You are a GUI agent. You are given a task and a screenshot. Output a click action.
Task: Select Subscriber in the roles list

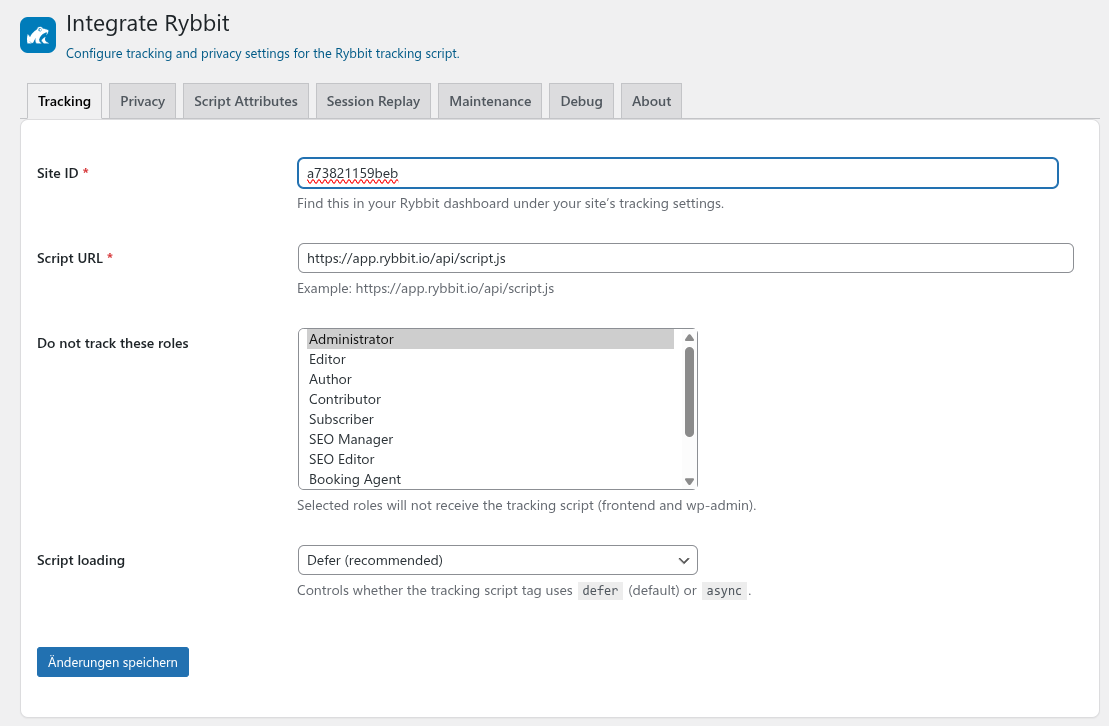coord(490,420)
